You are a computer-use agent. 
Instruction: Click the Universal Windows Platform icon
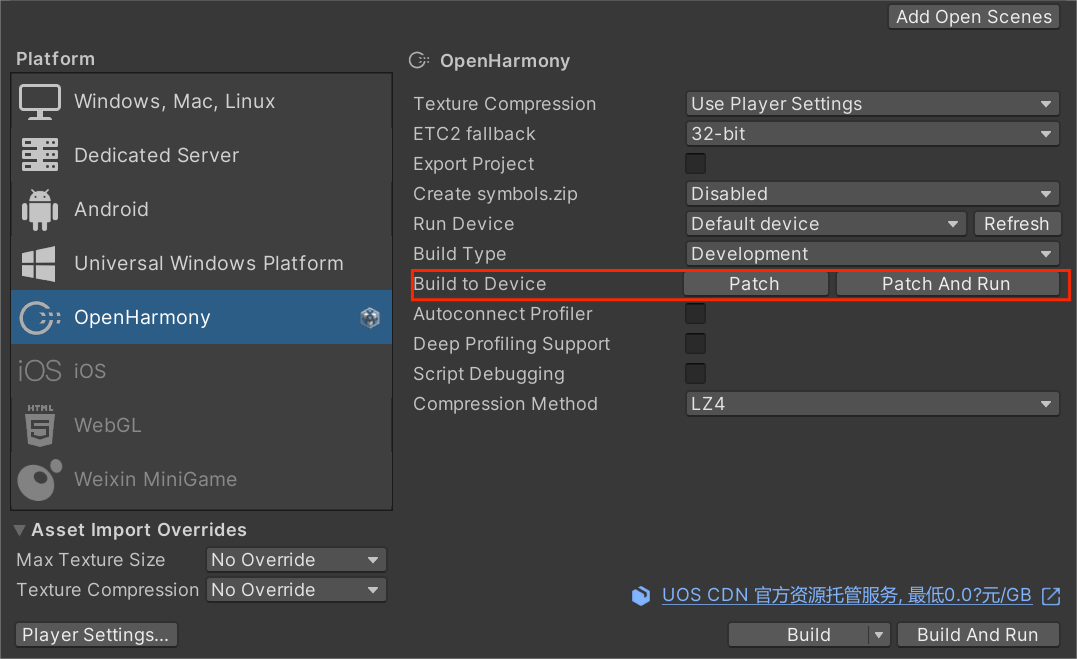pos(39,263)
